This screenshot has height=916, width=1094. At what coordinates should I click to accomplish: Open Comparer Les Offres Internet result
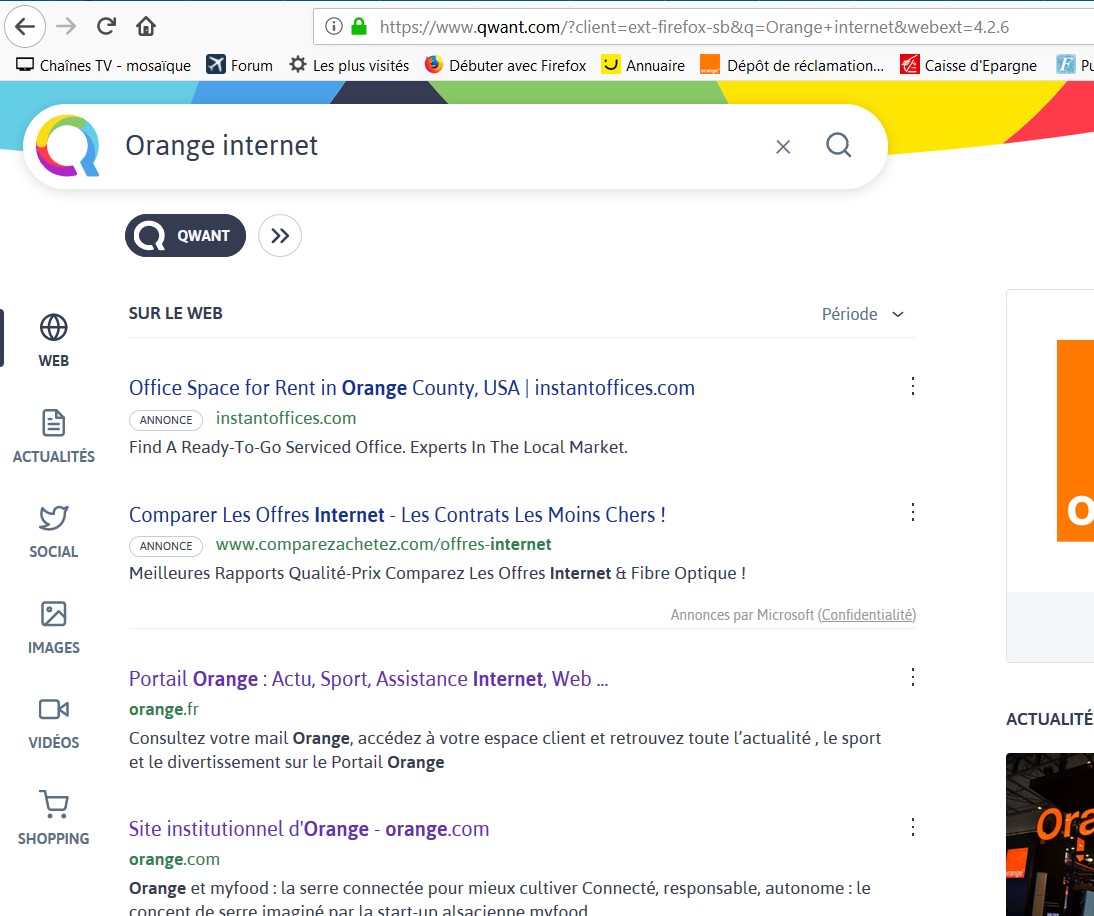coord(397,515)
